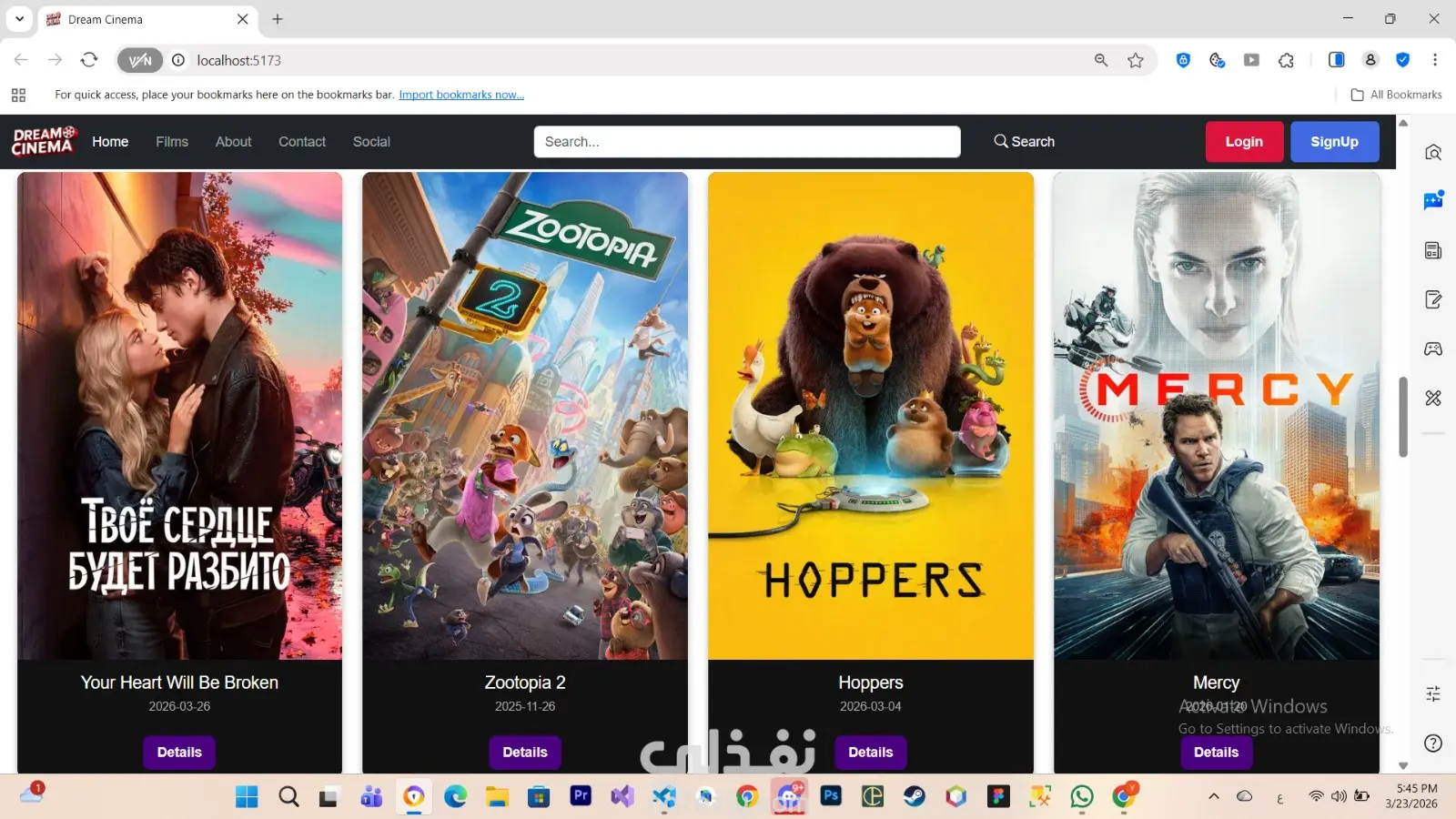Viewport: 1456px width, 819px height.
Task: Open the media play control icon
Action: pos(1252,60)
